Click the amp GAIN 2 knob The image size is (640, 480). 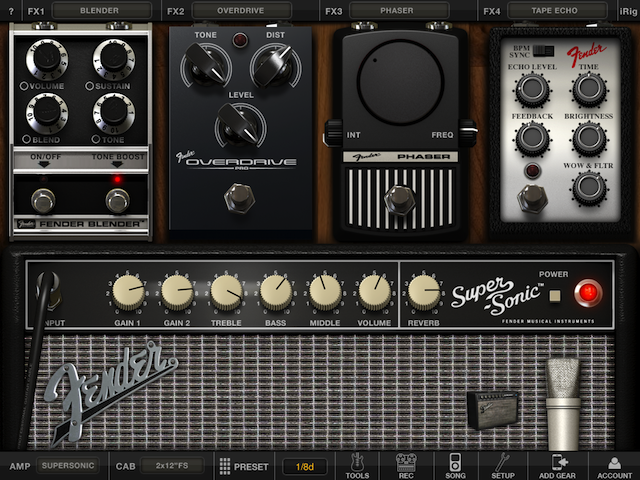pyautogui.click(x=177, y=292)
